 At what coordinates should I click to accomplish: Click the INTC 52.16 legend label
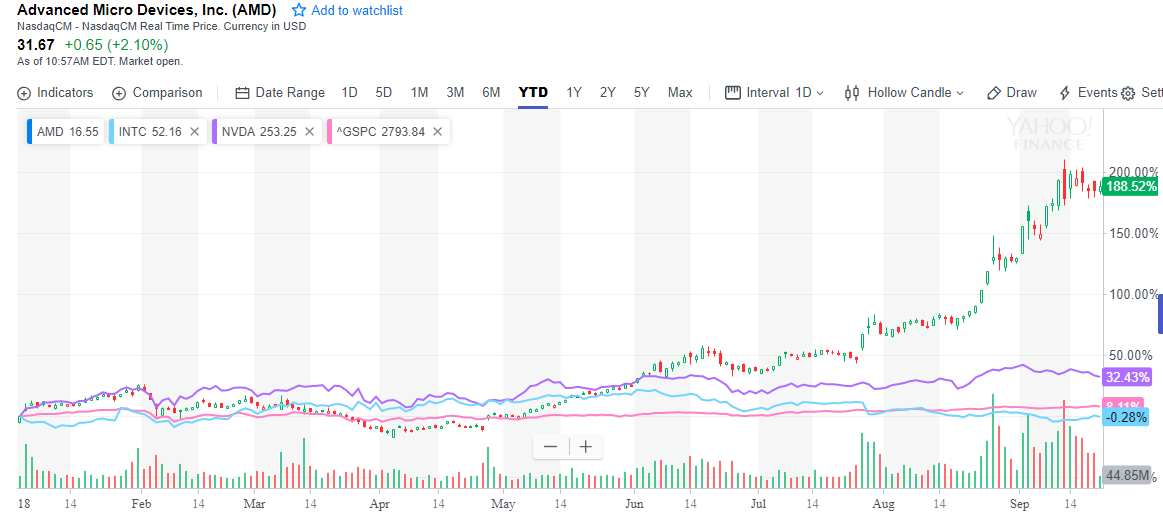152,131
